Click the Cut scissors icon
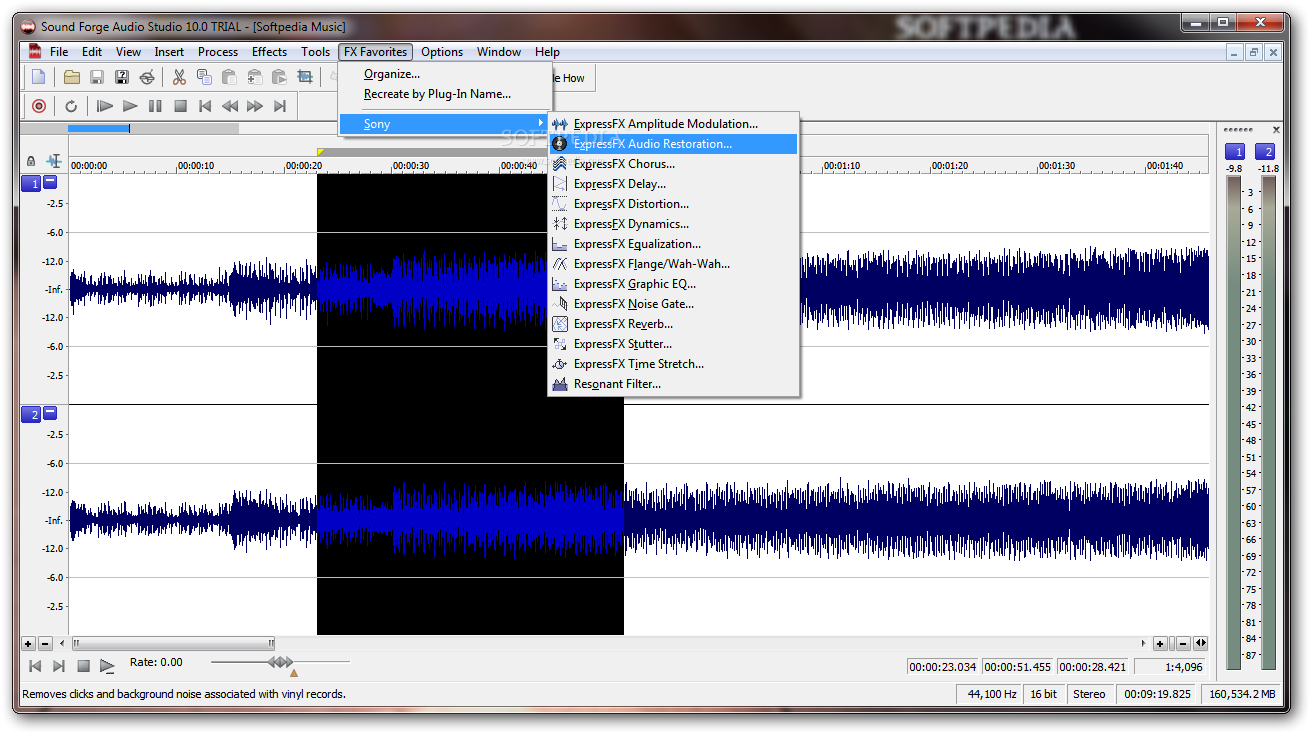1311x734 pixels. click(179, 77)
